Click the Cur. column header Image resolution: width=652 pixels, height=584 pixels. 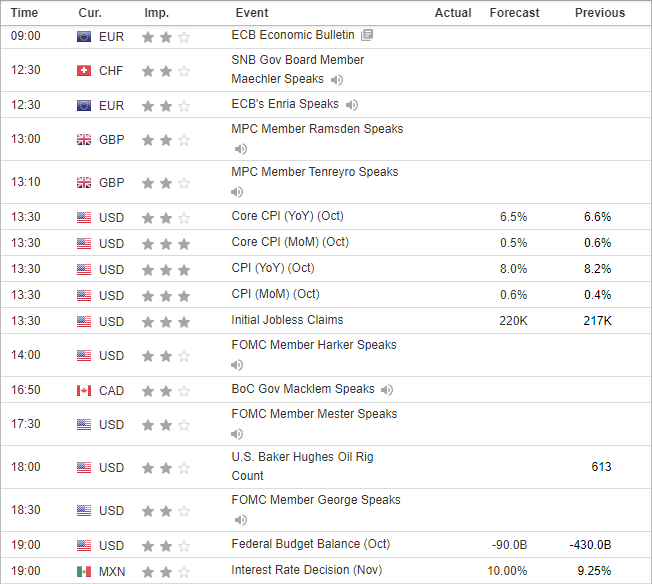point(90,13)
